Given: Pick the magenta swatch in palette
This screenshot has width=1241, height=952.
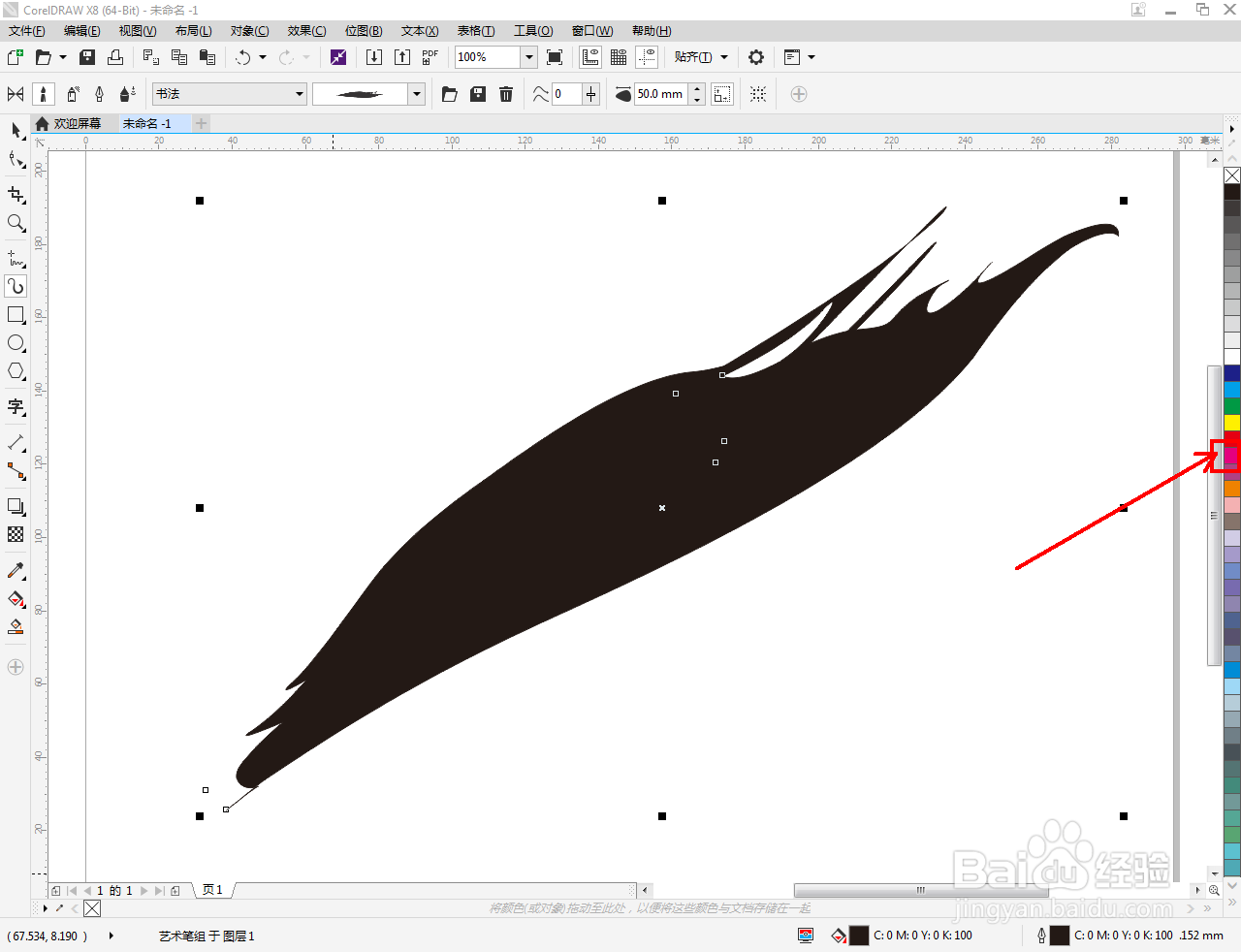Looking at the screenshot, I should (1231, 454).
